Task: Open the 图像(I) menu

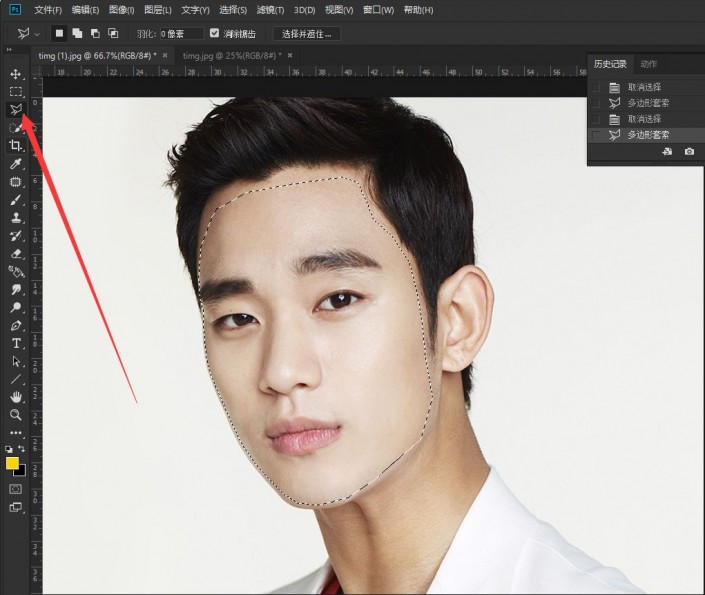Action: (122, 10)
